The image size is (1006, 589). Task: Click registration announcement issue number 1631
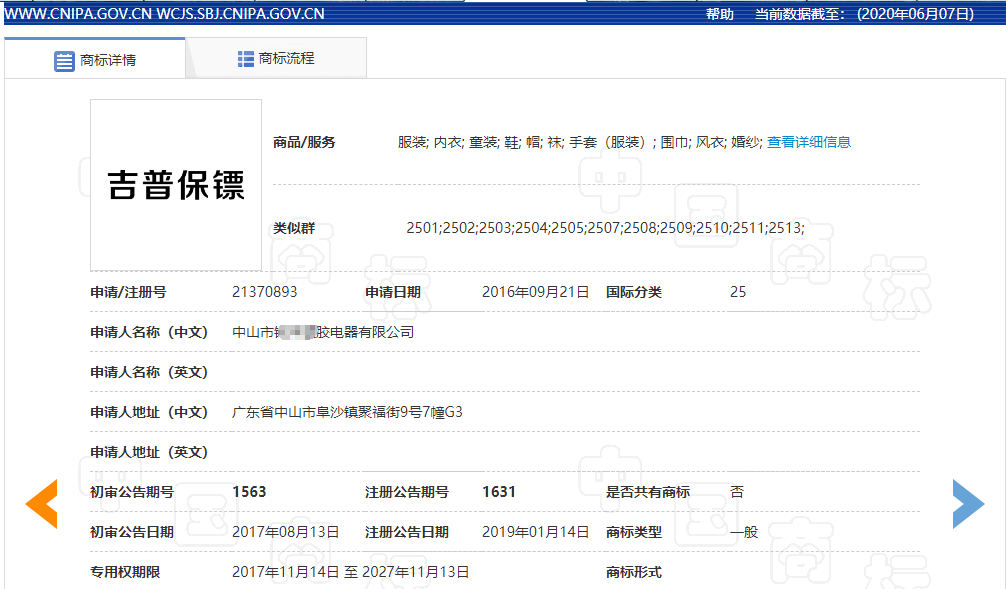tap(499, 492)
